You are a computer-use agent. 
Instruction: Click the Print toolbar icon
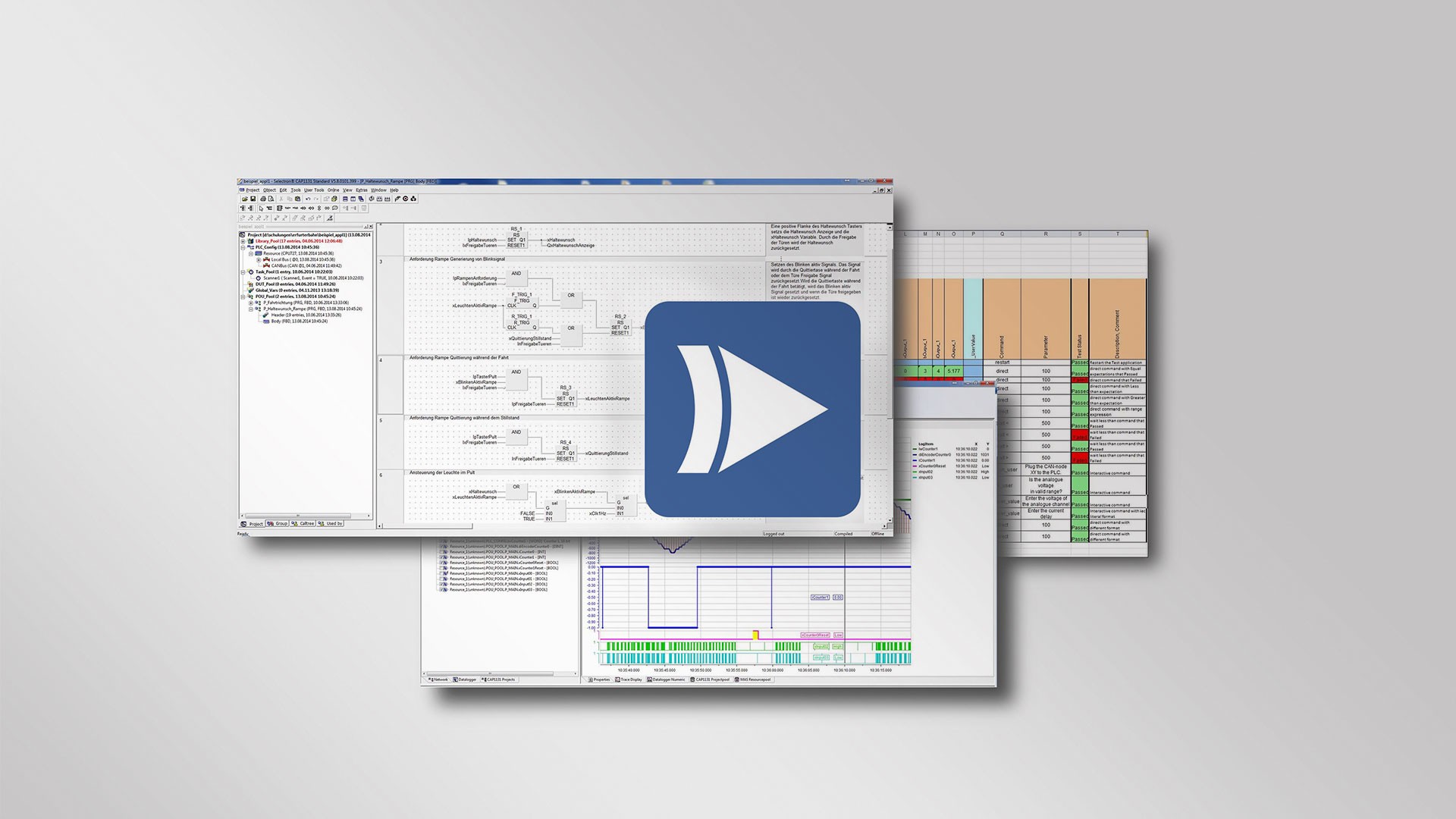(263, 199)
